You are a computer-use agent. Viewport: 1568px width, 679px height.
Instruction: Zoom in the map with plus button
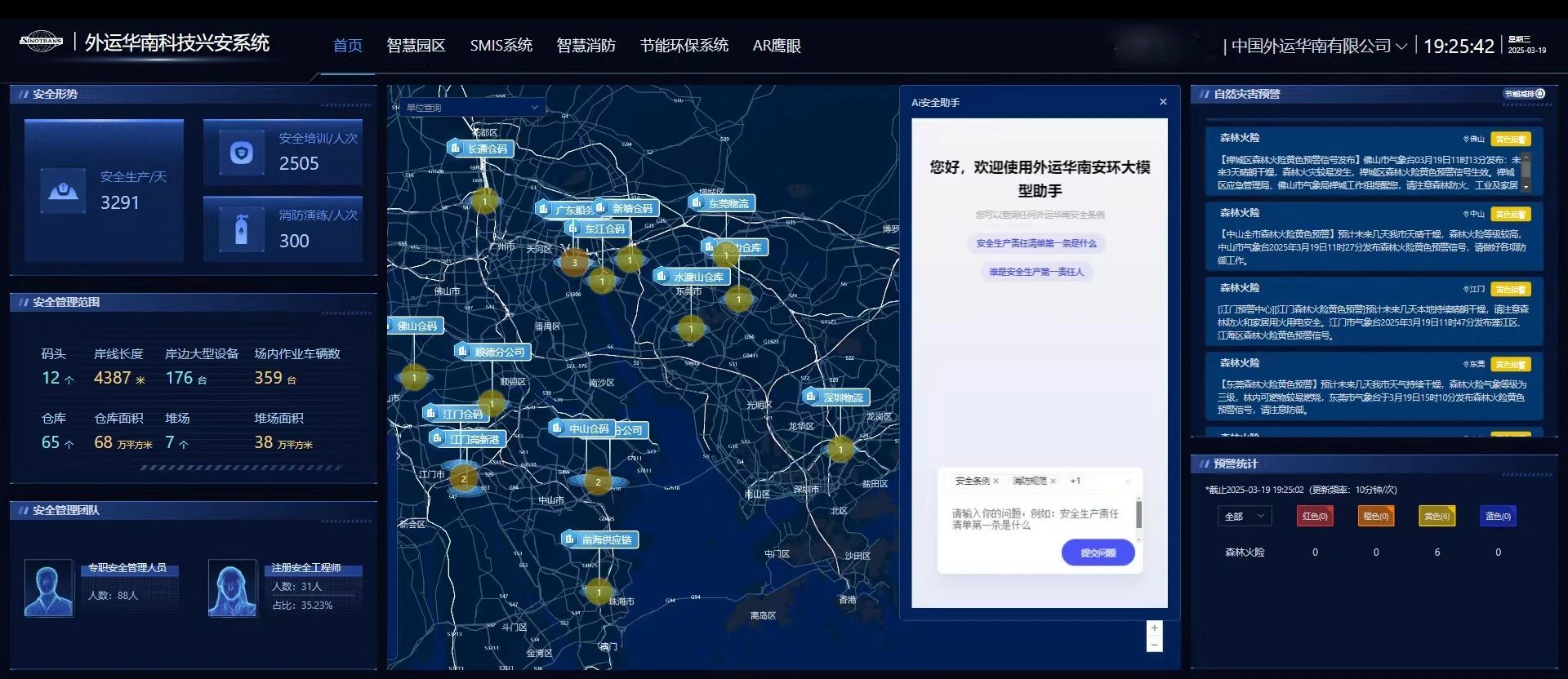1154,628
